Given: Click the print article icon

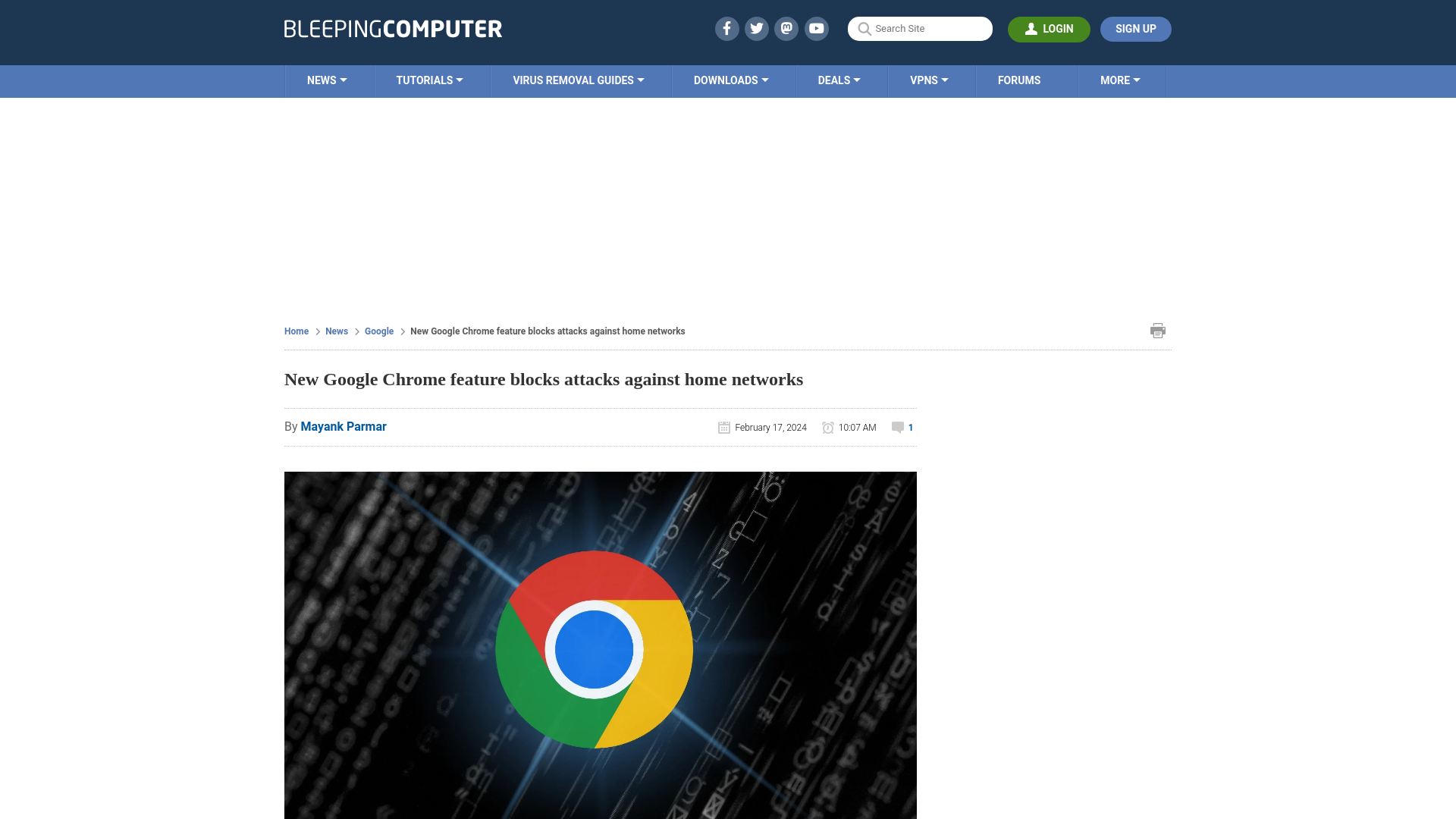Looking at the screenshot, I should point(1158,331).
